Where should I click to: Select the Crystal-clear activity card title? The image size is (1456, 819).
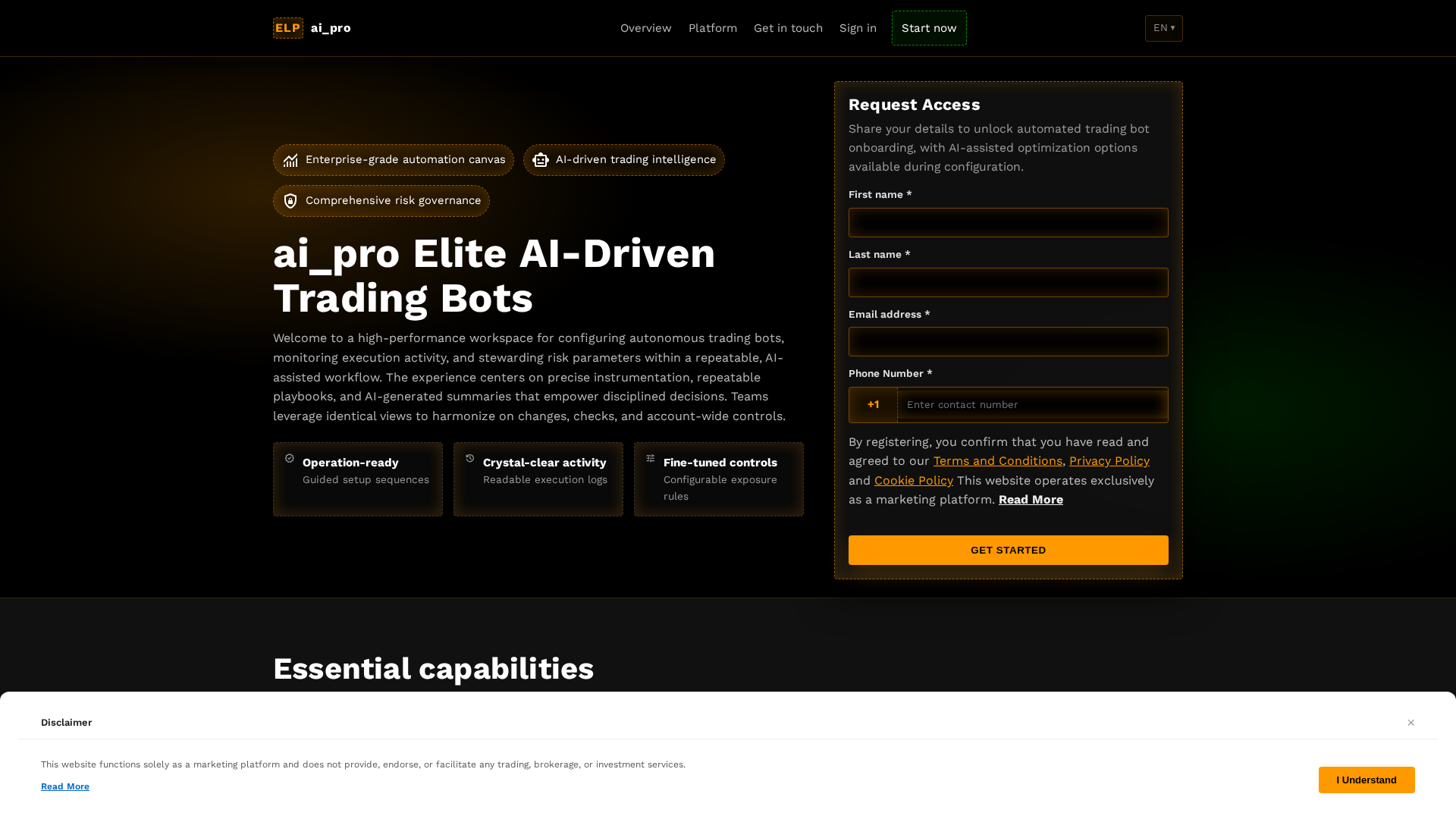pyautogui.click(x=544, y=463)
